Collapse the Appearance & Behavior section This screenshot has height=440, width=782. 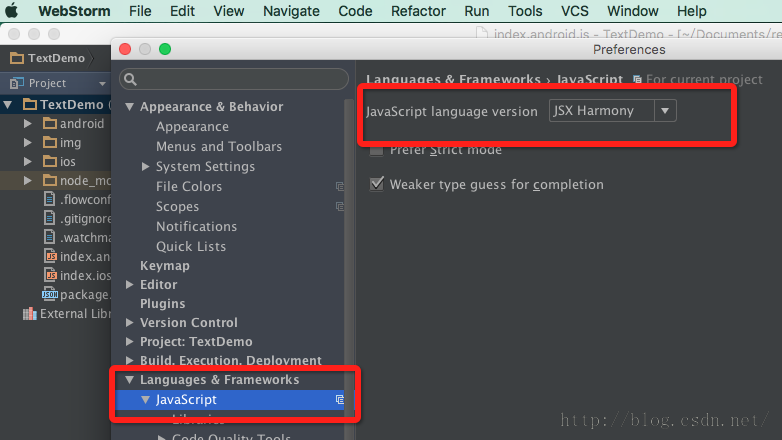pyautogui.click(x=129, y=107)
